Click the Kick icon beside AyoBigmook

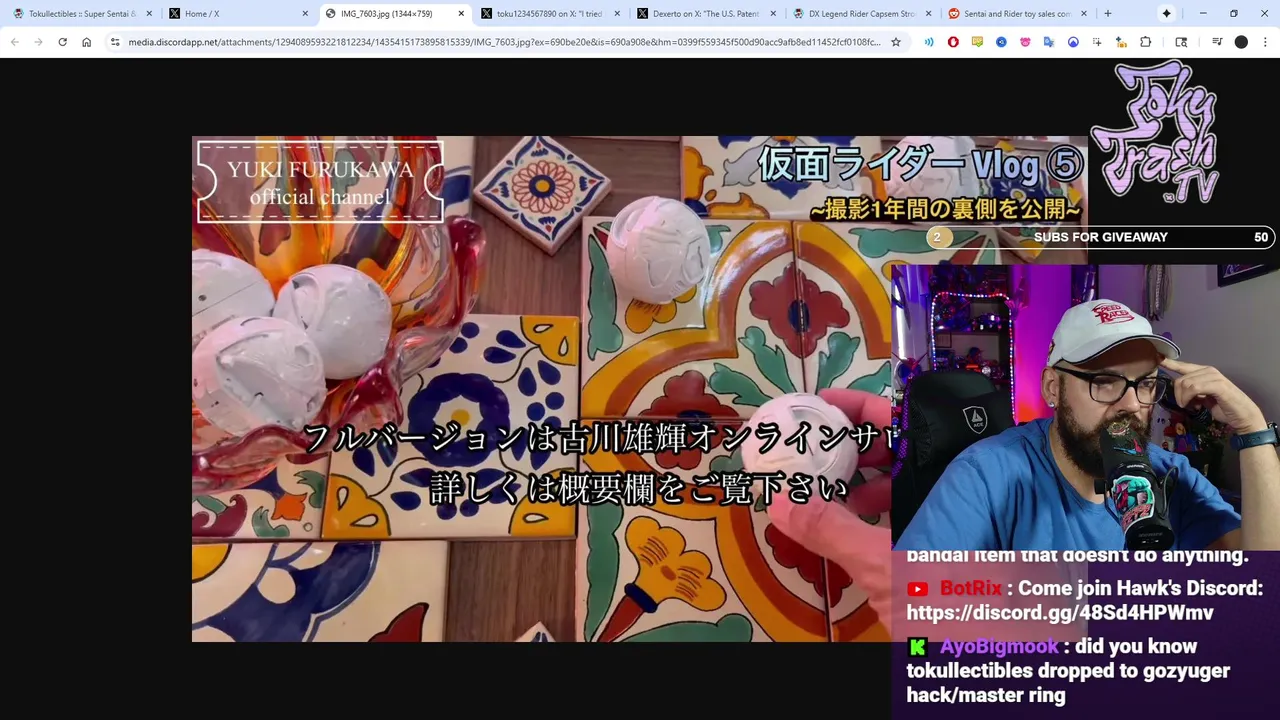[x=918, y=647]
